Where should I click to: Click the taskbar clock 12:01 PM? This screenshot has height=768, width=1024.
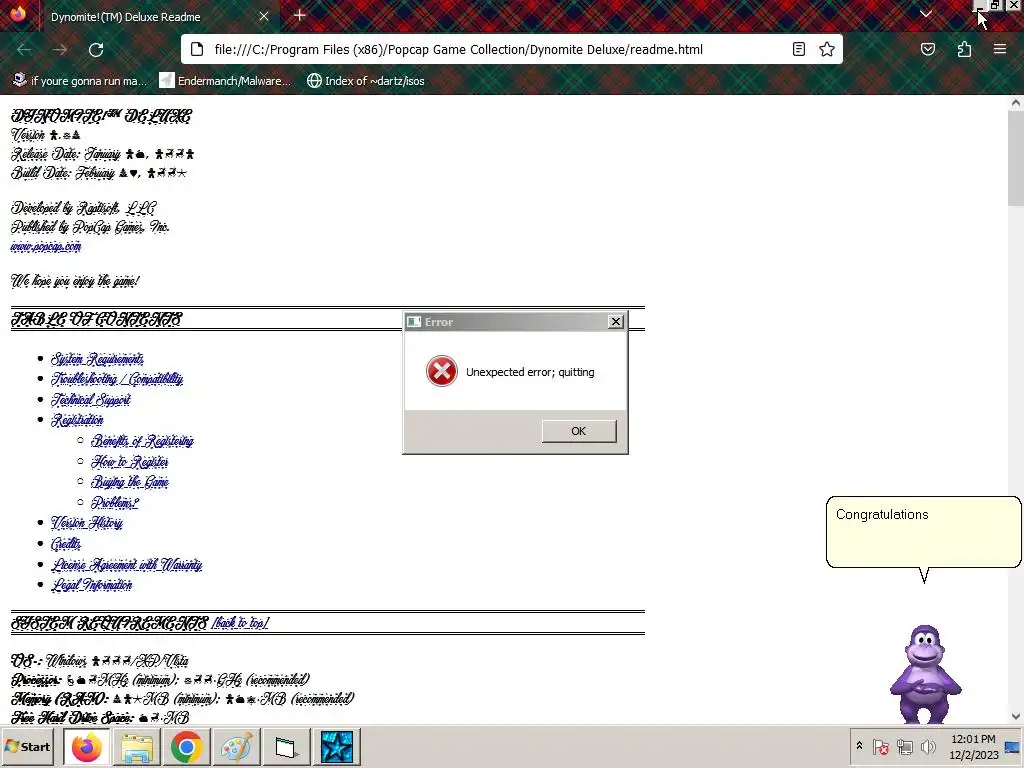(973, 746)
